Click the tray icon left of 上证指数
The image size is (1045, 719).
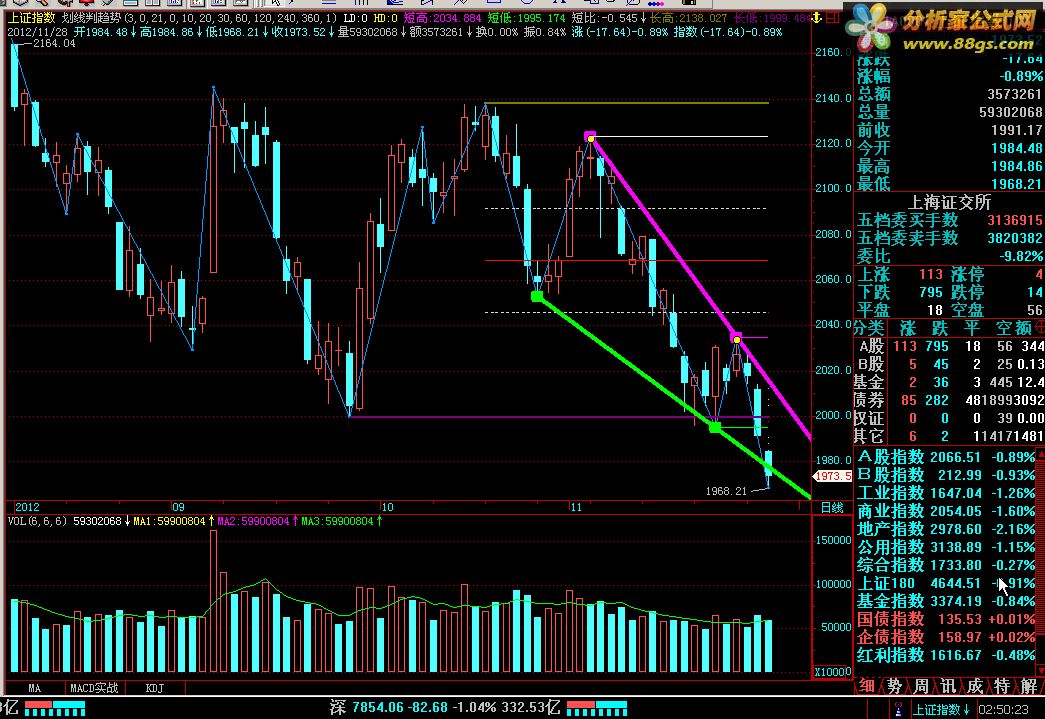(898, 709)
